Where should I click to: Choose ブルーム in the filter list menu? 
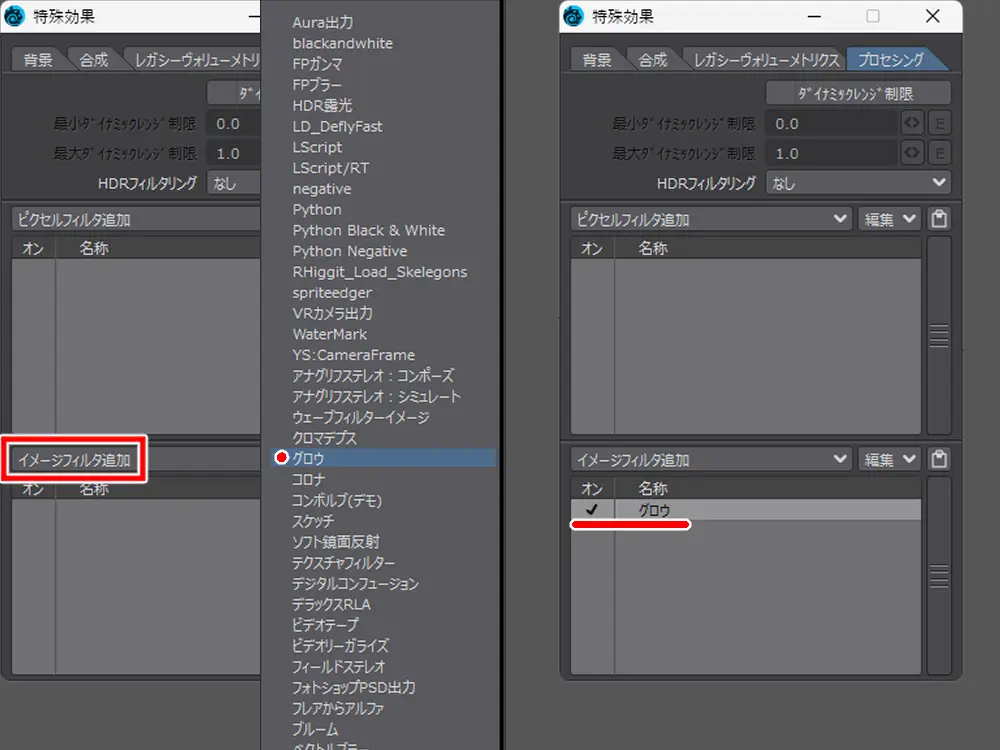pyautogui.click(x=315, y=730)
